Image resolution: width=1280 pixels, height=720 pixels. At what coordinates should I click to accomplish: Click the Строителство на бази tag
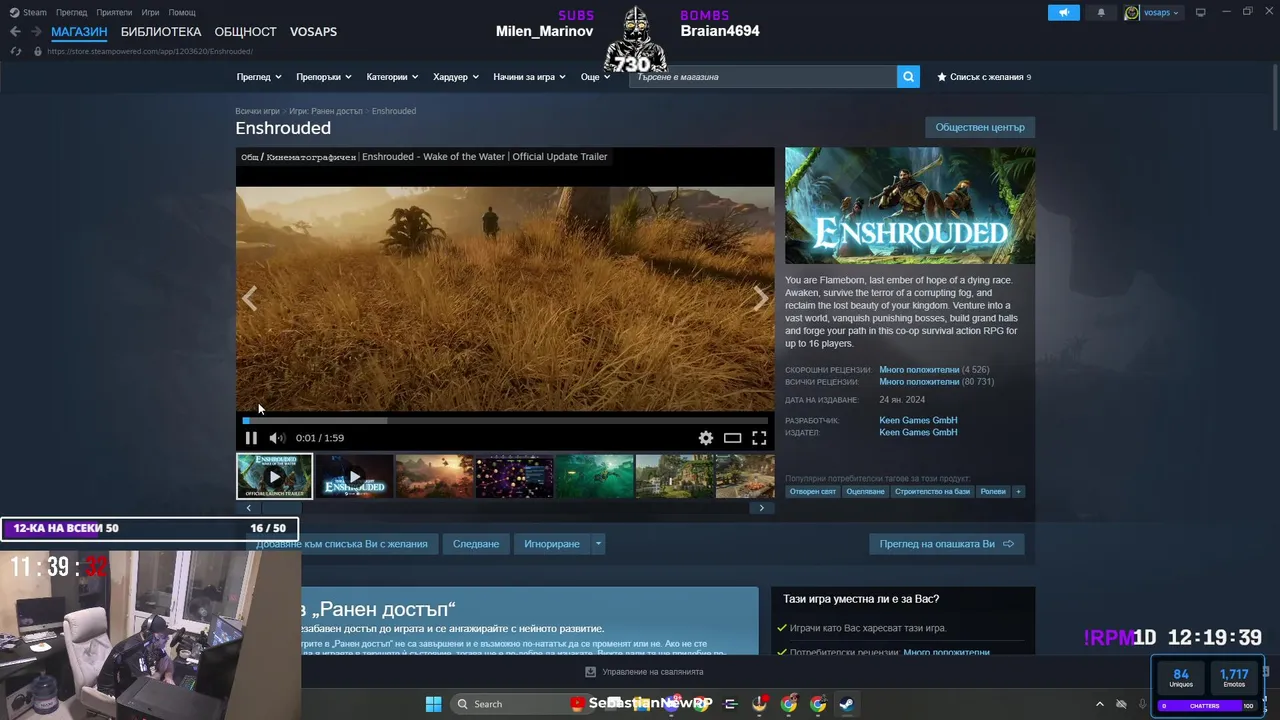[x=932, y=491]
